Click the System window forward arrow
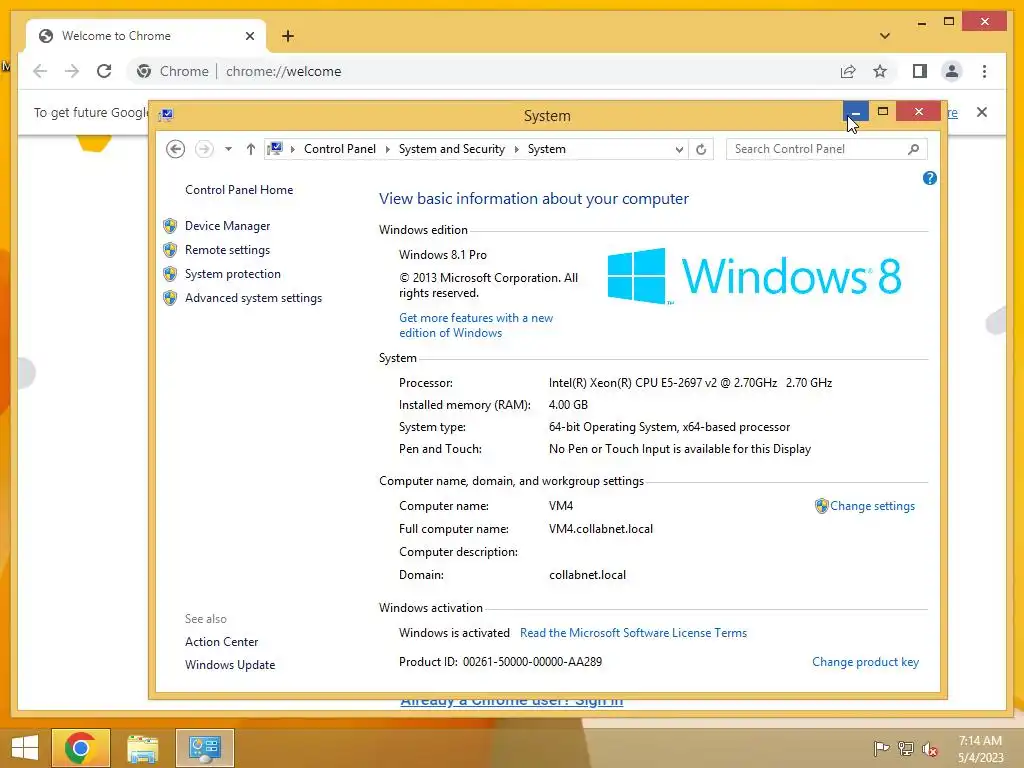The width and height of the screenshot is (1024, 768). point(204,150)
